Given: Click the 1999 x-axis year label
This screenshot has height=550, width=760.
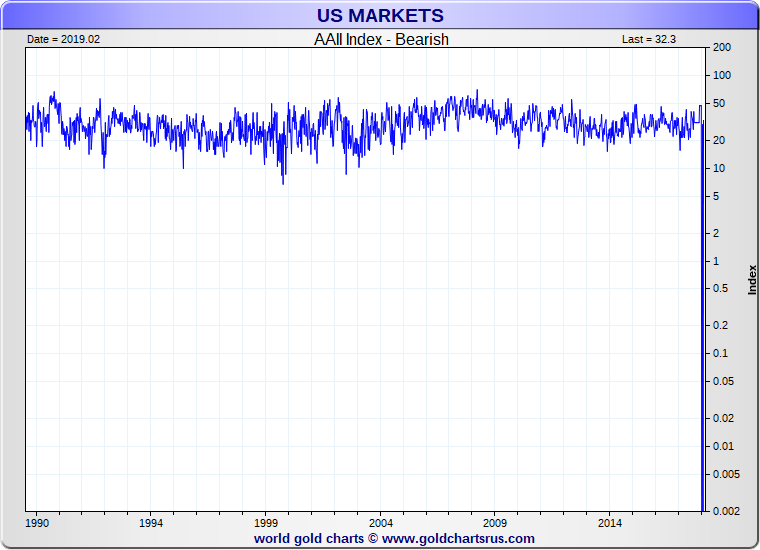Looking at the screenshot, I should click(x=266, y=523).
